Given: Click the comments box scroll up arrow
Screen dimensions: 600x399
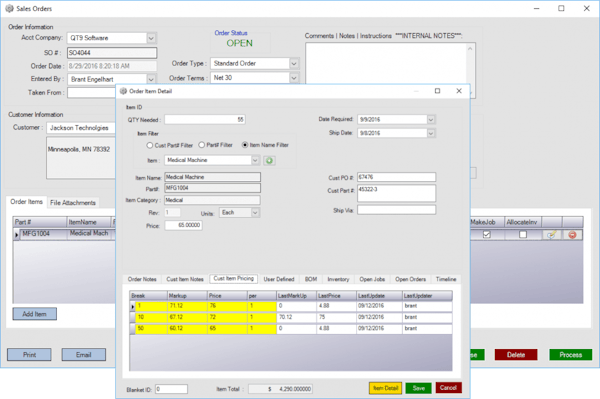Looking at the screenshot, I should pyautogui.click(x=470, y=49).
